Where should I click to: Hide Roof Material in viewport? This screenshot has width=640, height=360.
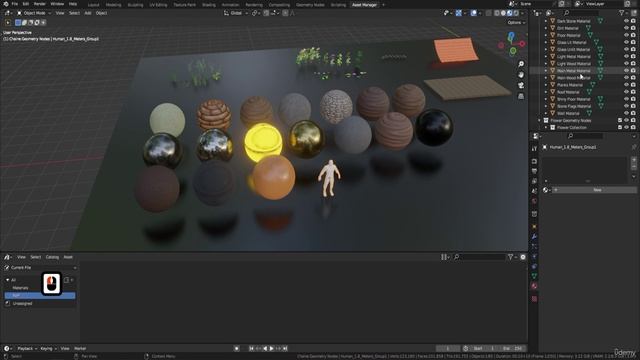coord(626,92)
